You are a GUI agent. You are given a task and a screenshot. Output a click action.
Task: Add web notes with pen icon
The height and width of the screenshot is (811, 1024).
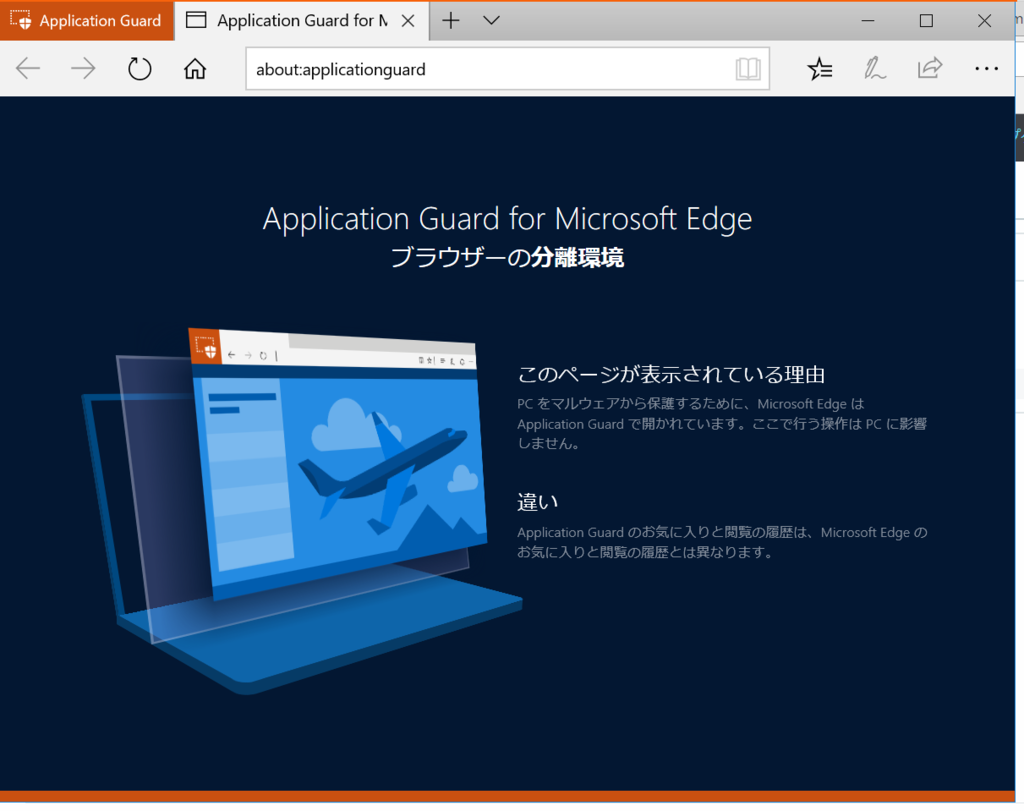click(x=874, y=69)
